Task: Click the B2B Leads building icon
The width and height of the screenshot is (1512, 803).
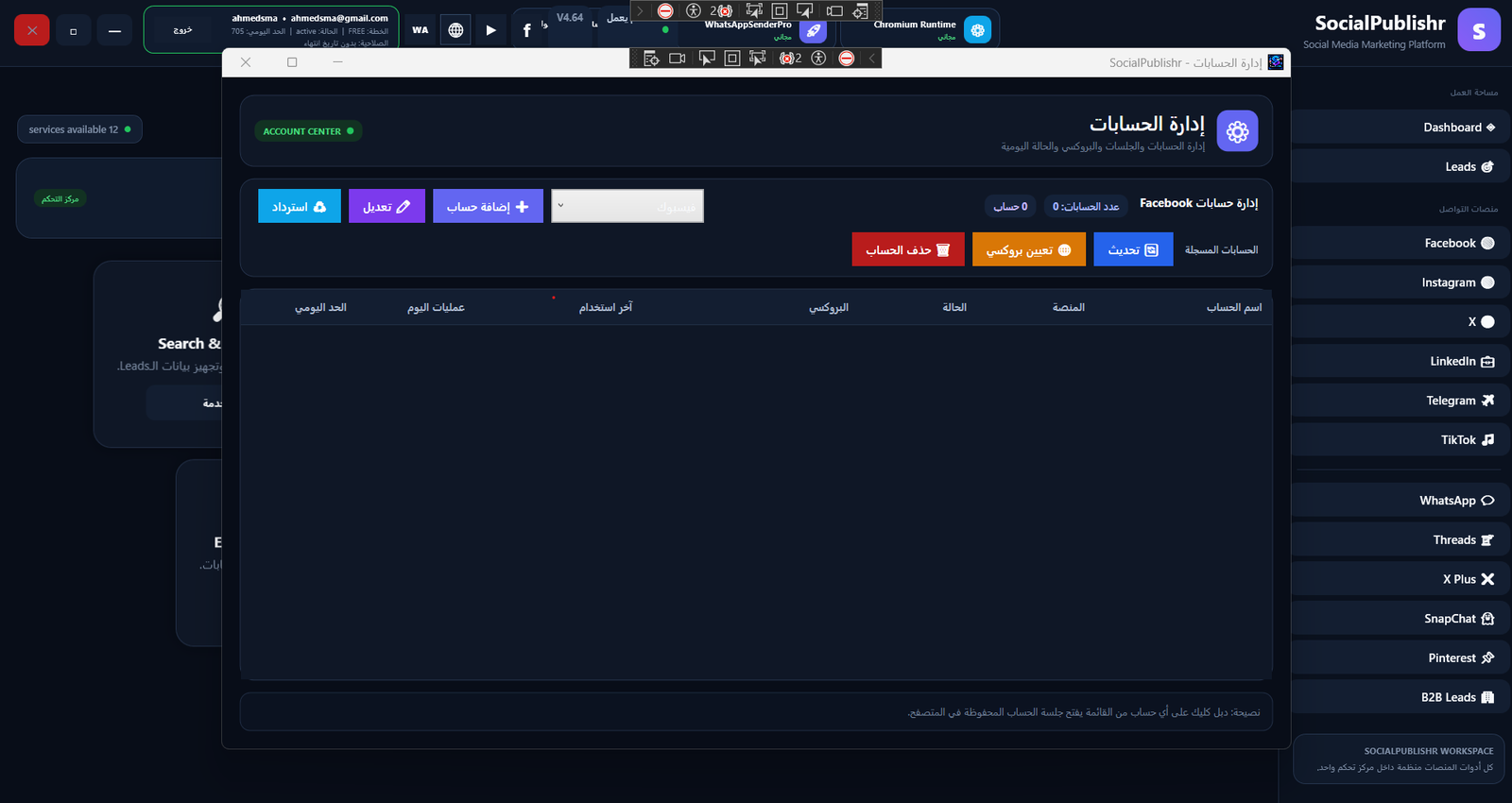Action: [x=1487, y=697]
